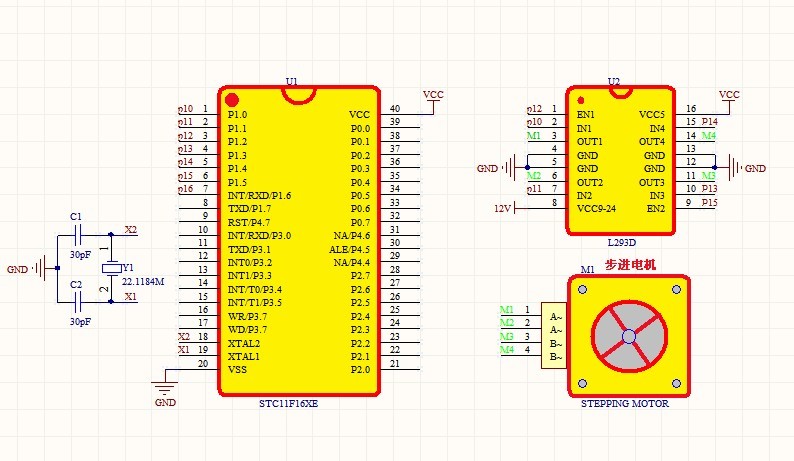Click red pin-1 marker dot on U1
Viewport: 794px width, 461px height.
click(232, 100)
